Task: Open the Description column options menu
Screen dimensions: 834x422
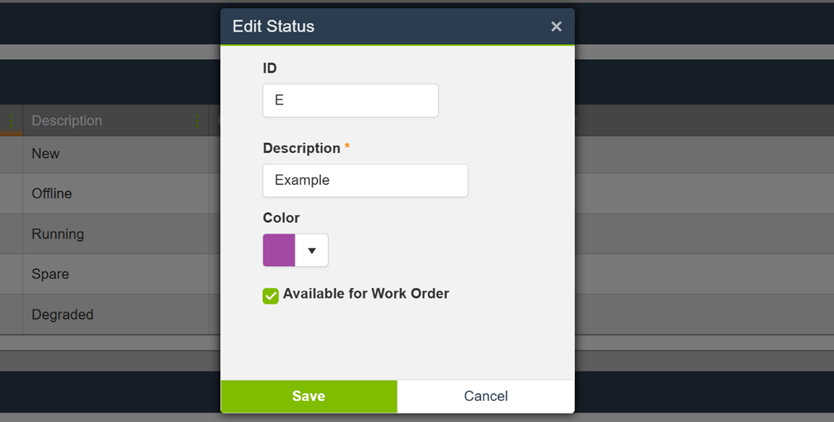Action: (197, 121)
